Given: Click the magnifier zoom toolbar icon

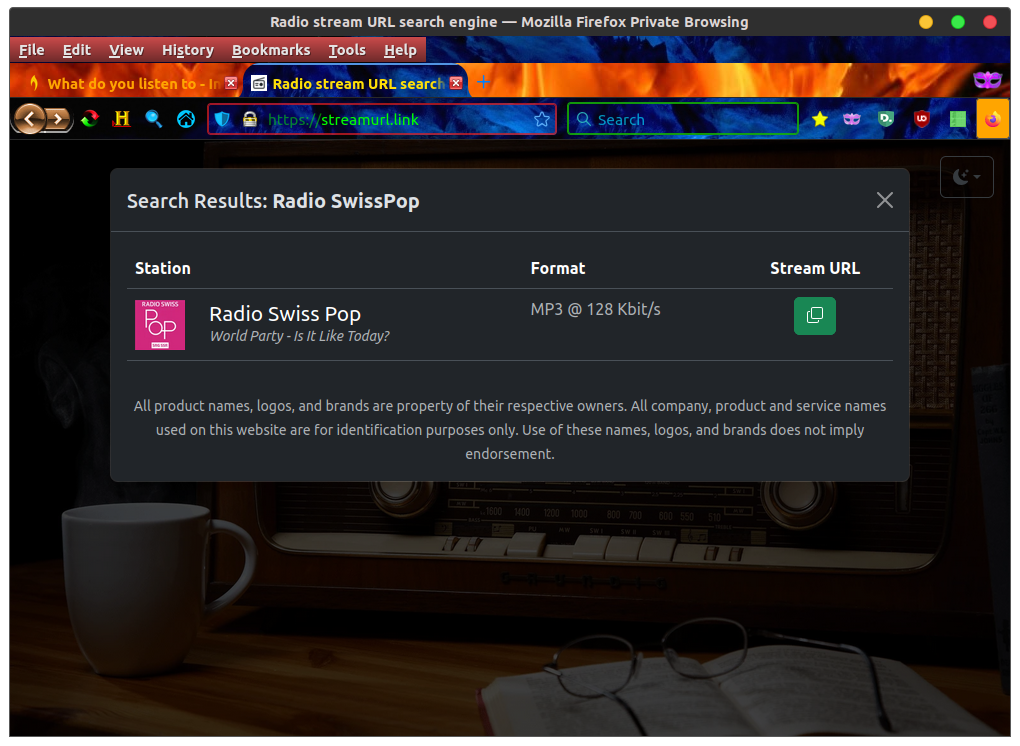Looking at the screenshot, I should pos(154,119).
